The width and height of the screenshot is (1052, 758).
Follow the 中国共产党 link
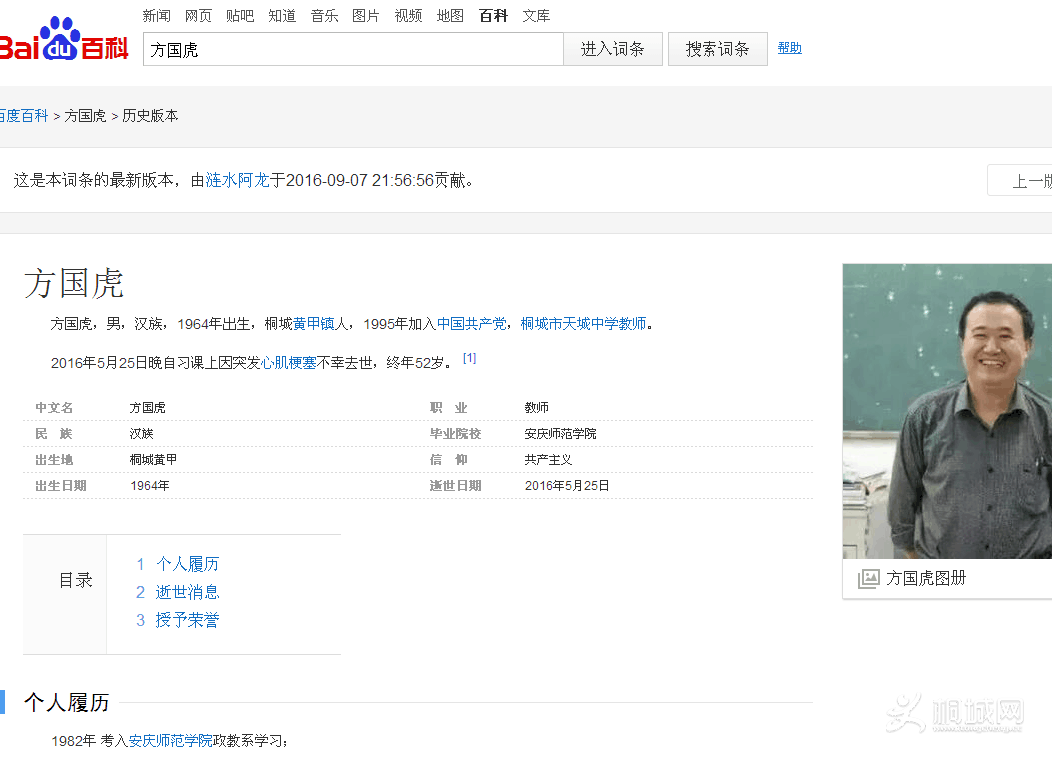pos(471,324)
